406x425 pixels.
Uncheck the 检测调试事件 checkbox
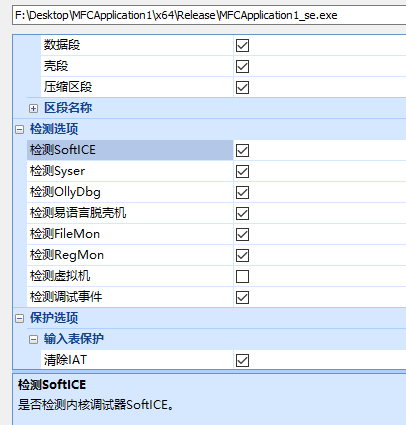242,297
